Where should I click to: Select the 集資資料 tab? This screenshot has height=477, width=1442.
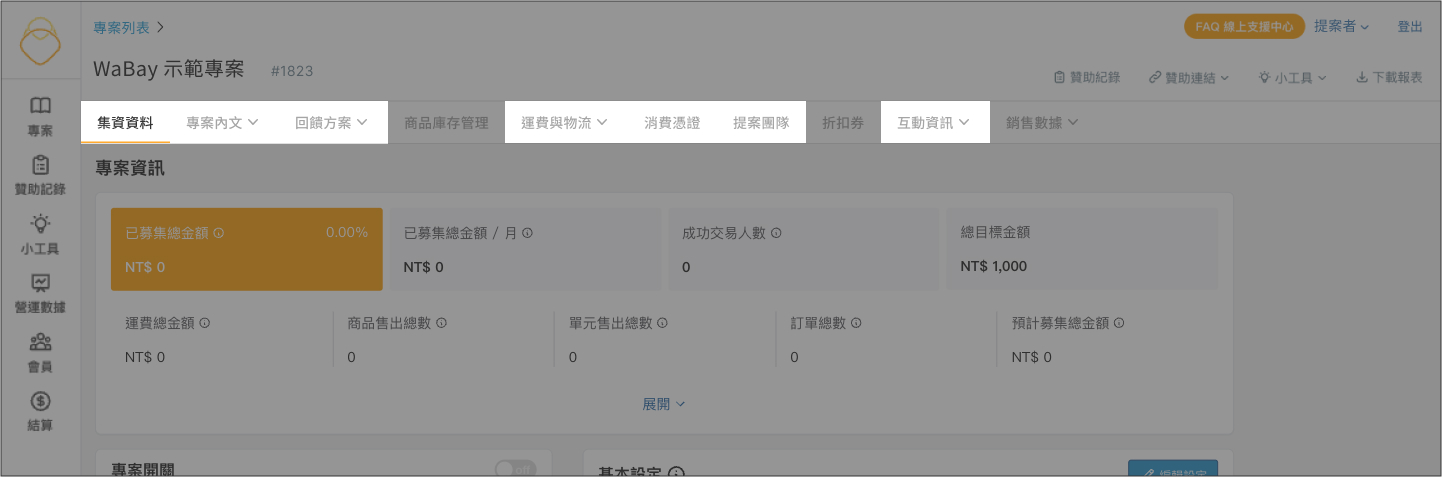click(x=125, y=123)
